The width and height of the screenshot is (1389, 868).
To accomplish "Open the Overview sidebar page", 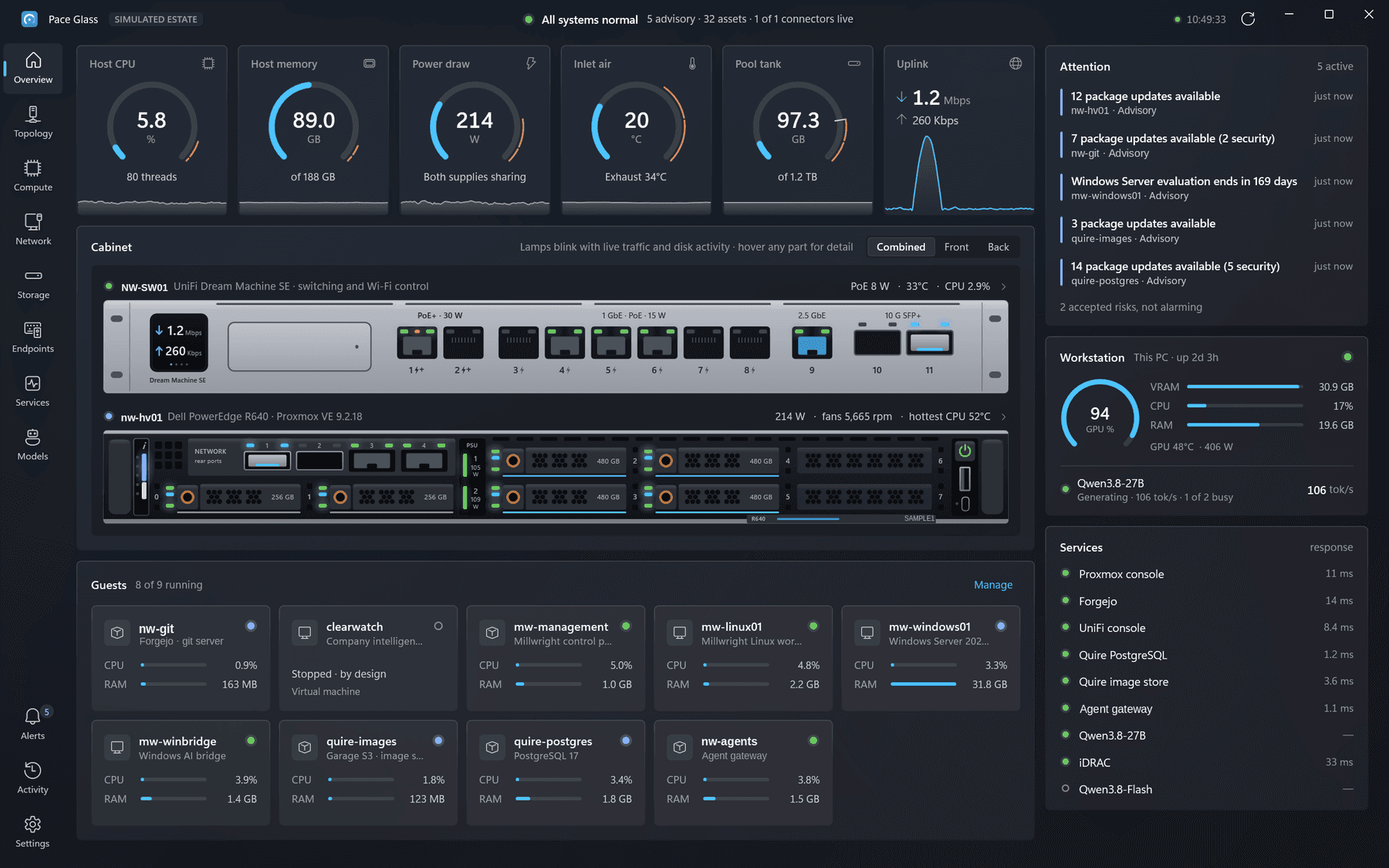I will (33, 69).
